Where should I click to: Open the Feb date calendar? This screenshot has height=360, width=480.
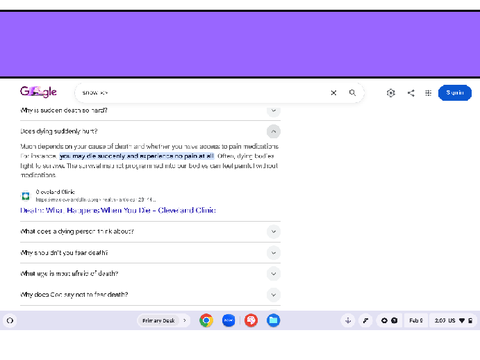[416, 321]
